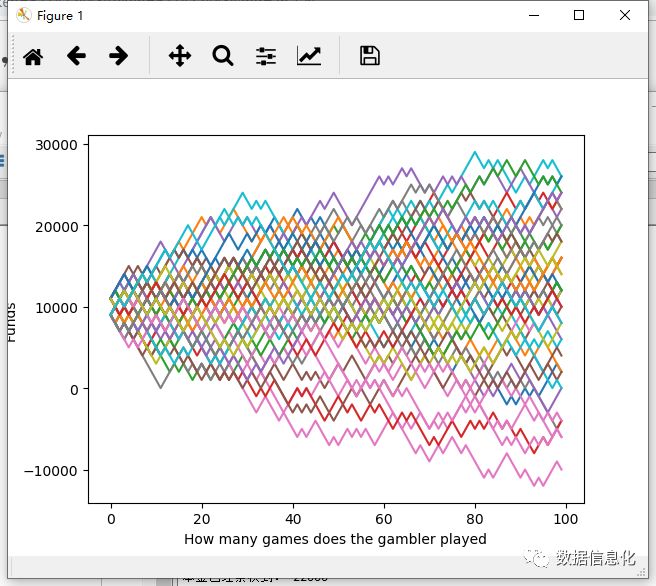Click the x-axis label about games played
This screenshot has width=656, height=586.
(335, 539)
